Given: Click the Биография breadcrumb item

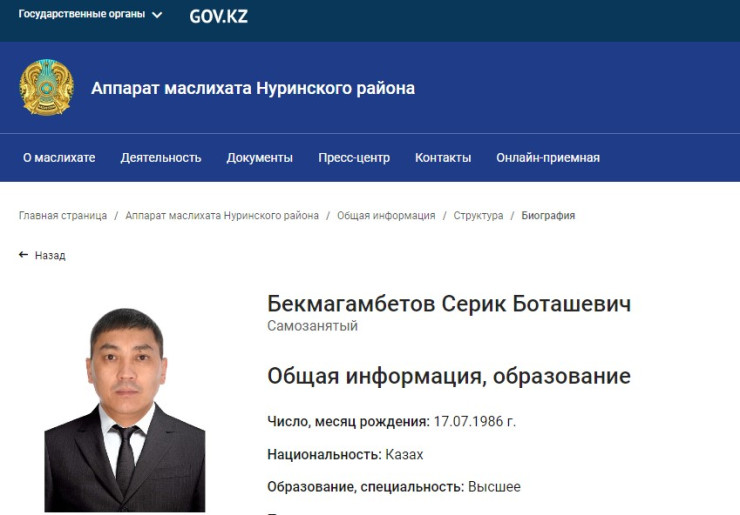Looking at the screenshot, I should click(548, 215).
